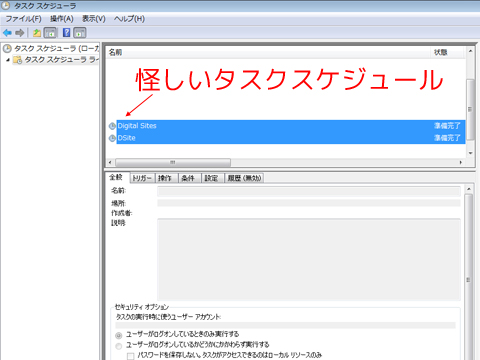Viewport: 480px width, 360px height.
Task: Open the 操作(A) menu
Action: [x=62, y=19]
